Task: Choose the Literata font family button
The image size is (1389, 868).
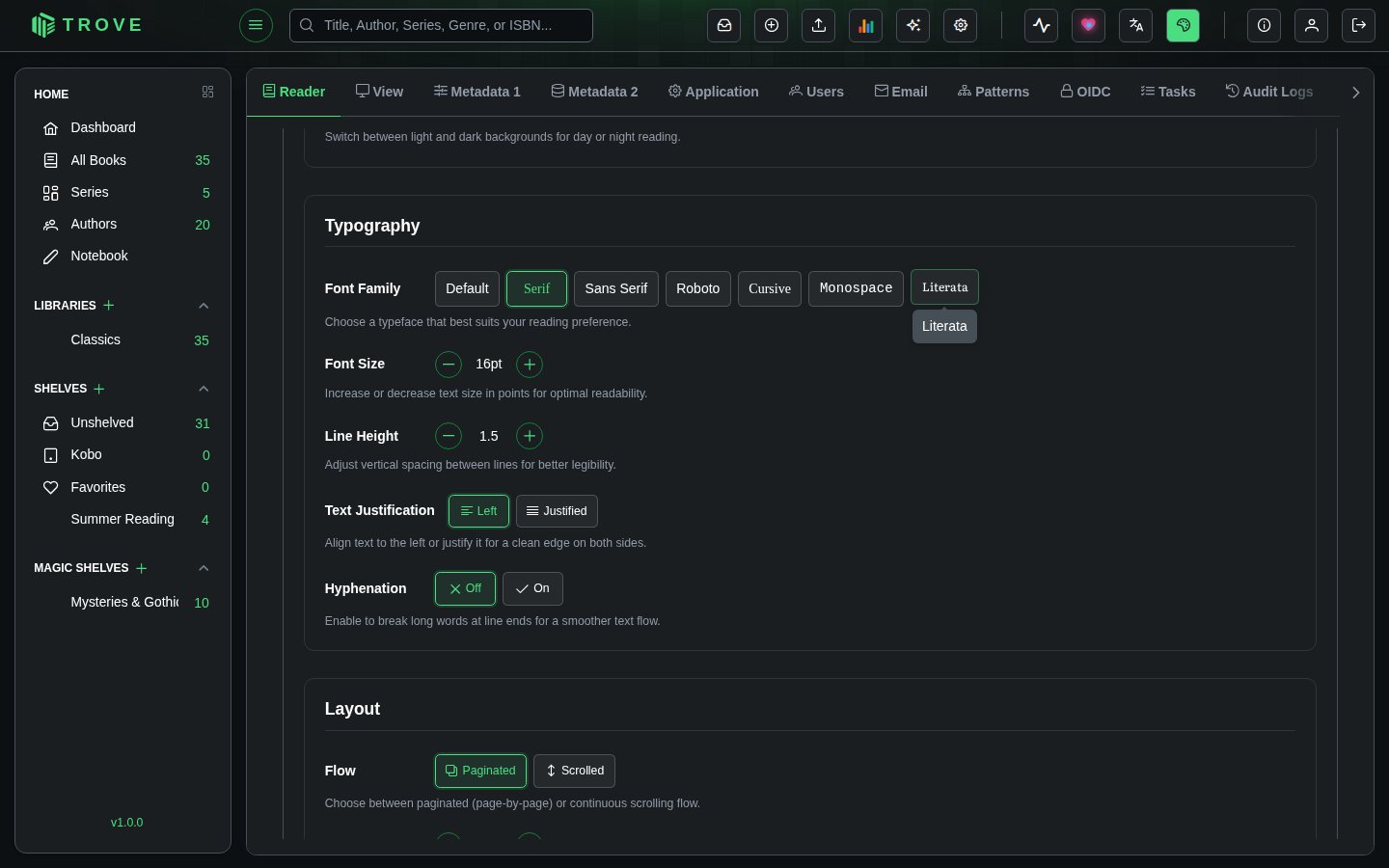Action: click(x=944, y=287)
